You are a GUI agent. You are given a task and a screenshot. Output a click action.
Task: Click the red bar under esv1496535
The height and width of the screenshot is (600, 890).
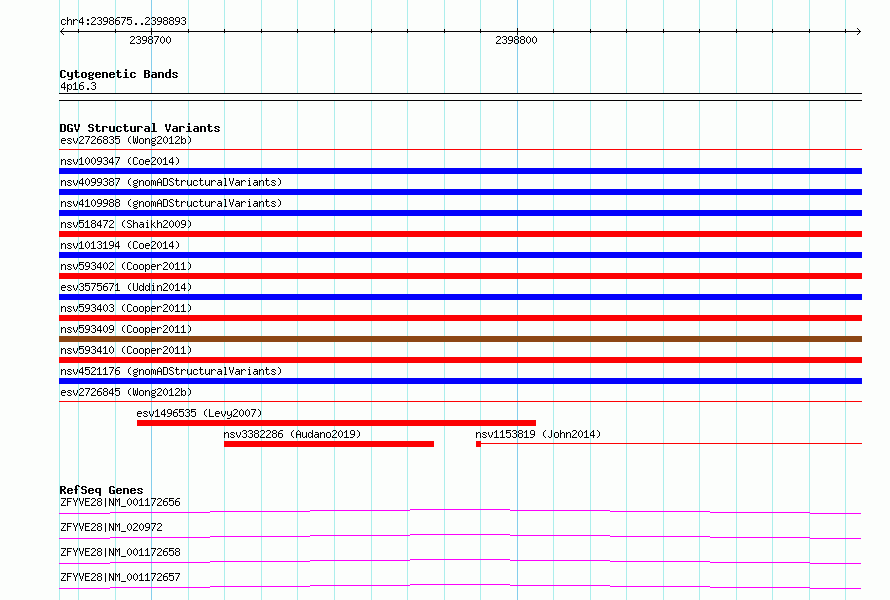336,423
